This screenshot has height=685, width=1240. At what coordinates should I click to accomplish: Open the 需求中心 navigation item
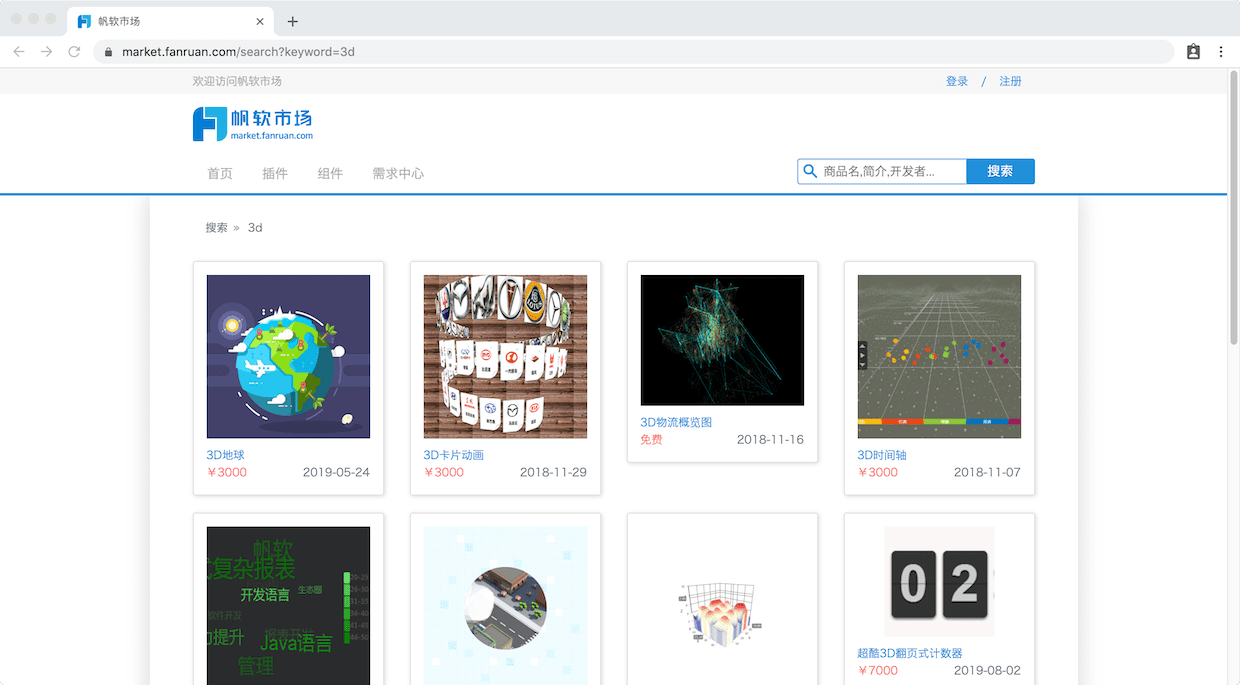pos(398,174)
